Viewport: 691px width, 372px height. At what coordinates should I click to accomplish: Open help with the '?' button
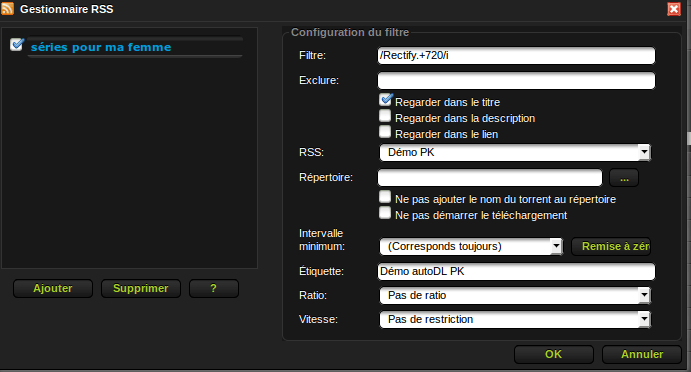(x=214, y=288)
